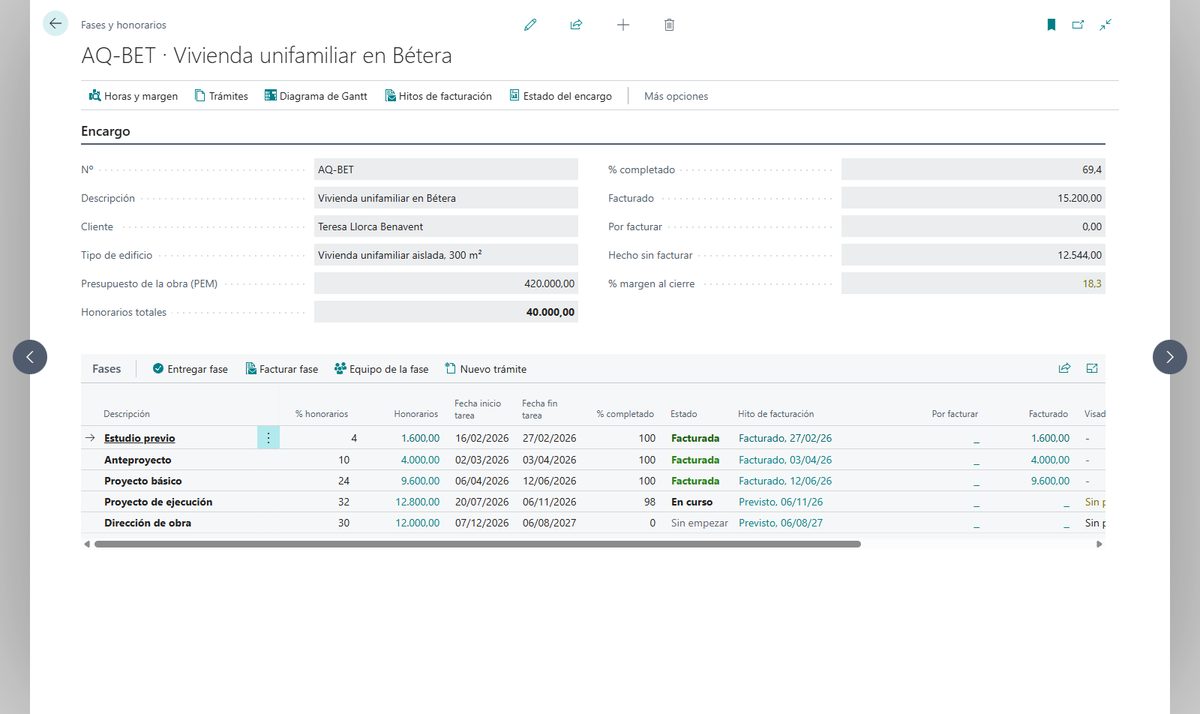This screenshot has height=714, width=1200.
Task: Open Estado del encargo
Action: tap(560, 96)
